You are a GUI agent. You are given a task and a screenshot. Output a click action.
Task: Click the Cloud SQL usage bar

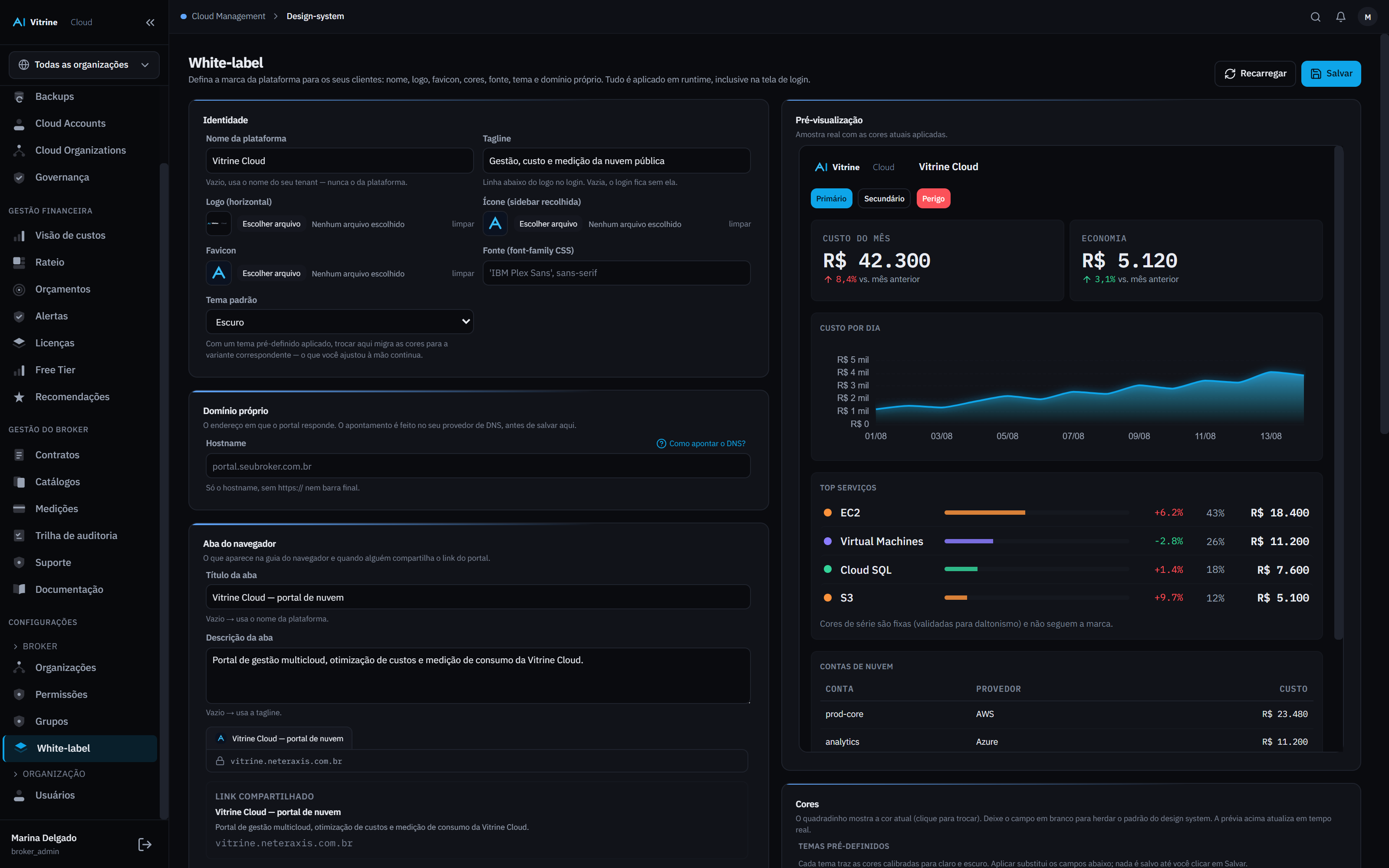tap(1036, 569)
